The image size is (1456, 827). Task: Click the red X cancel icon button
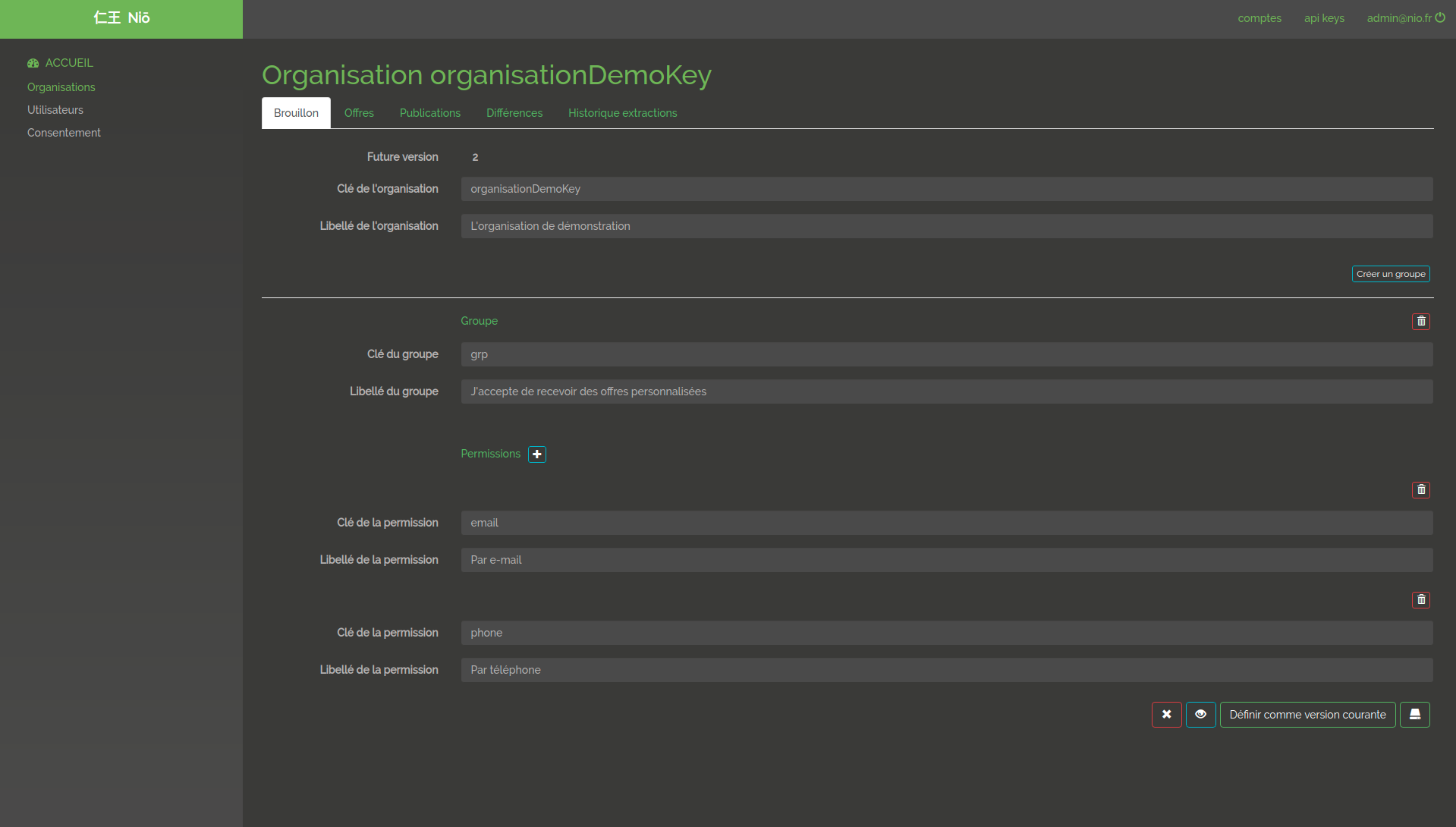click(1166, 715)
